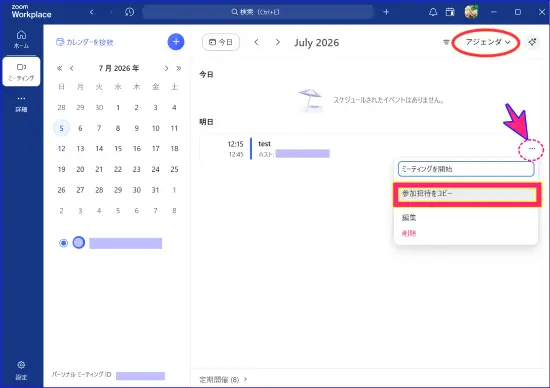
Task: Toggle calendar account radio button
Action: pyautogui.click(x=63, y=243)
